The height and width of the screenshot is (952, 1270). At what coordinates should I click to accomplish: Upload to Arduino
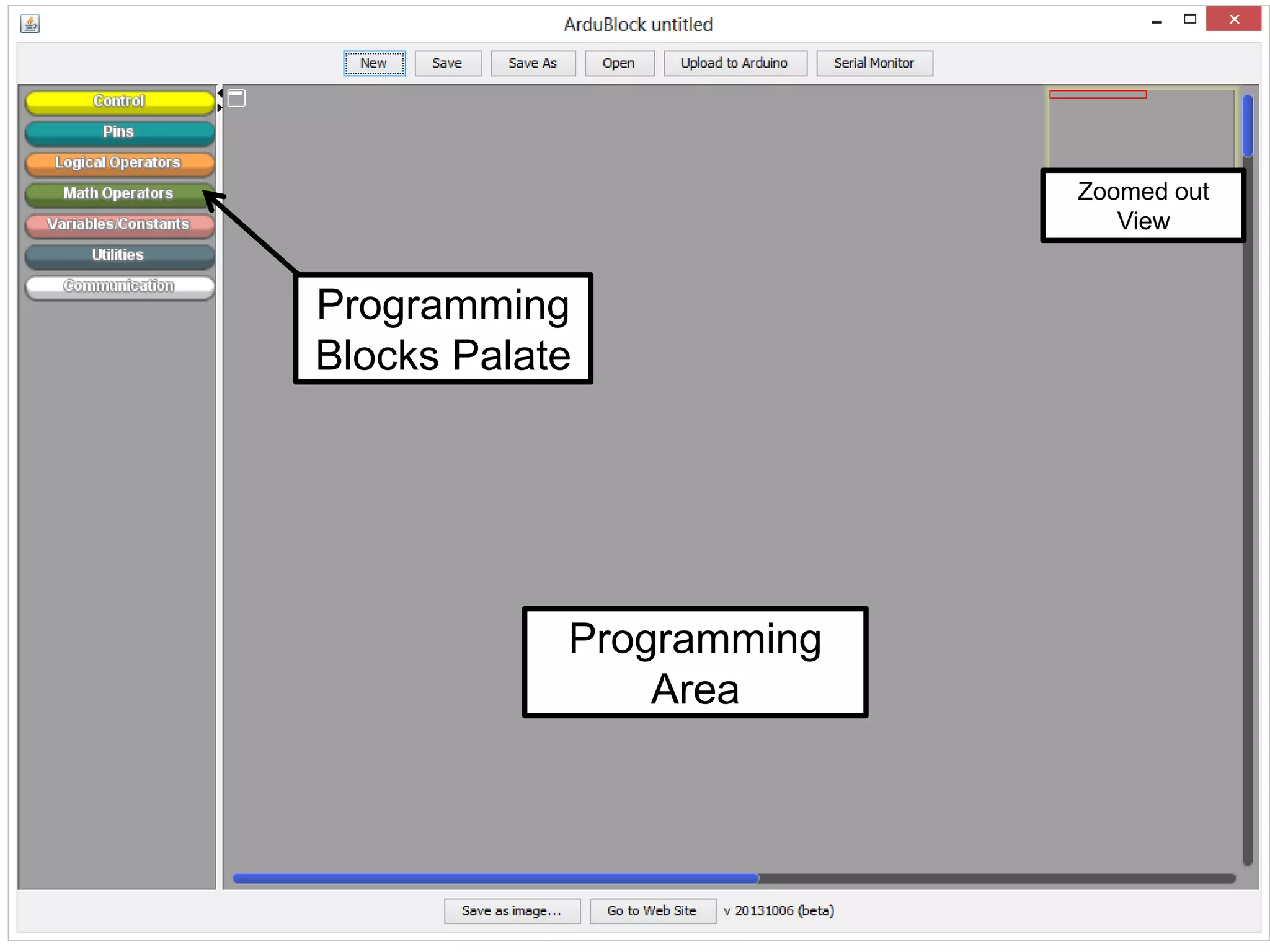point(735,63)
